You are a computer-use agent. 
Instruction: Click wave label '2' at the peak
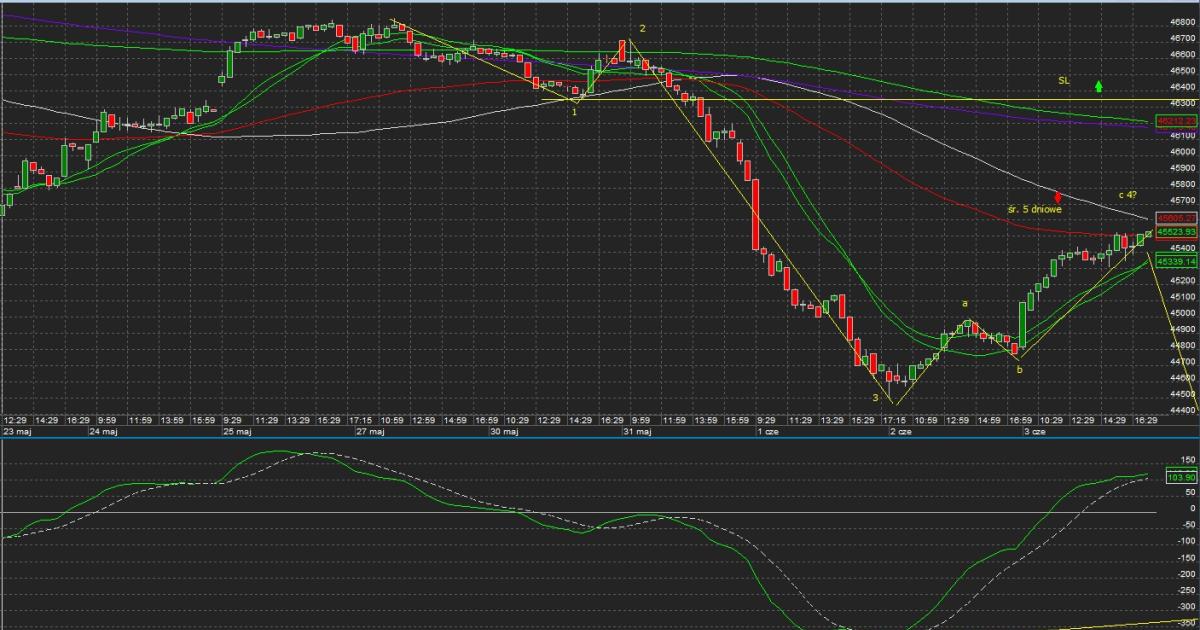tap(642, 29)
